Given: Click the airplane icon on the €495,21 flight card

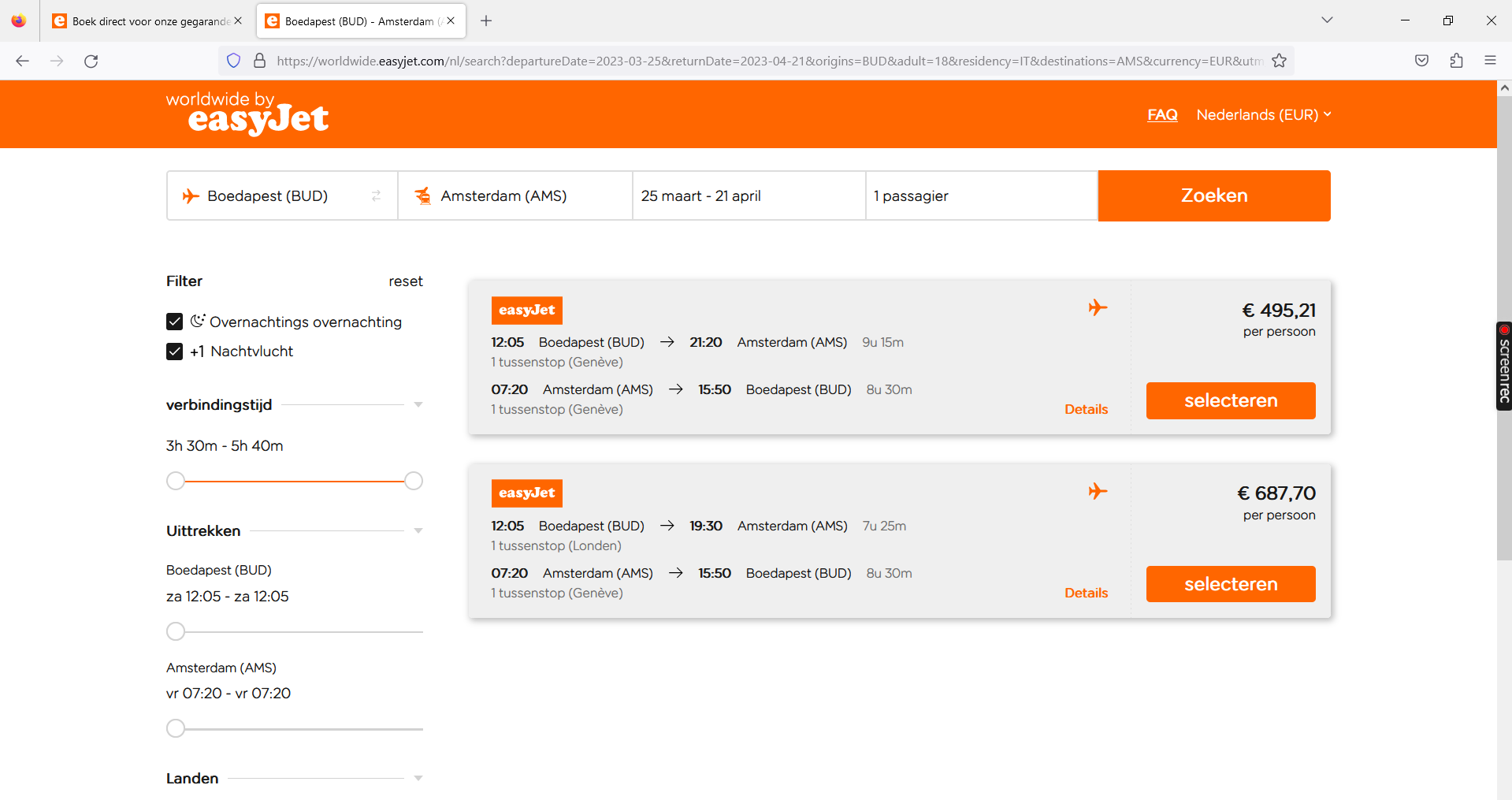Looking at the screenshot, I should [x=1098, y=307].
